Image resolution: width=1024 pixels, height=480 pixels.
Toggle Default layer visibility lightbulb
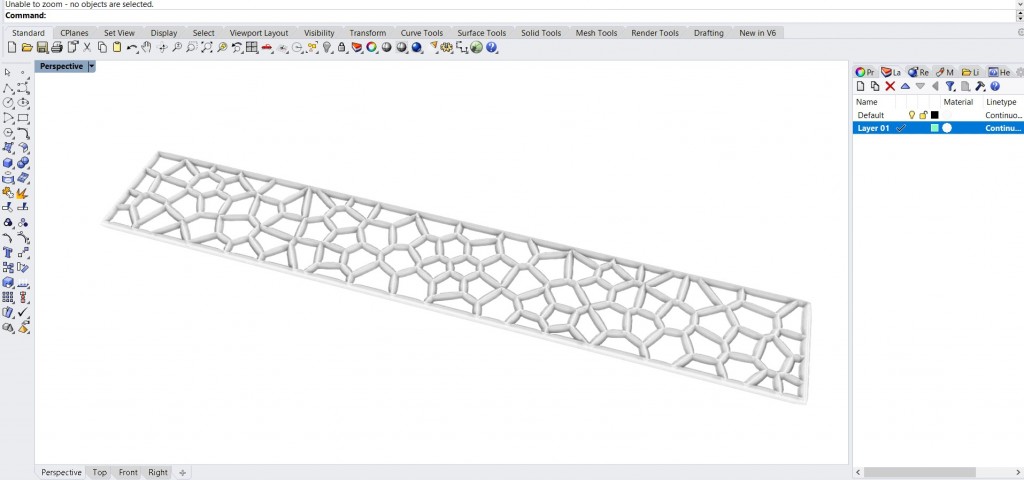click(911, 115)
